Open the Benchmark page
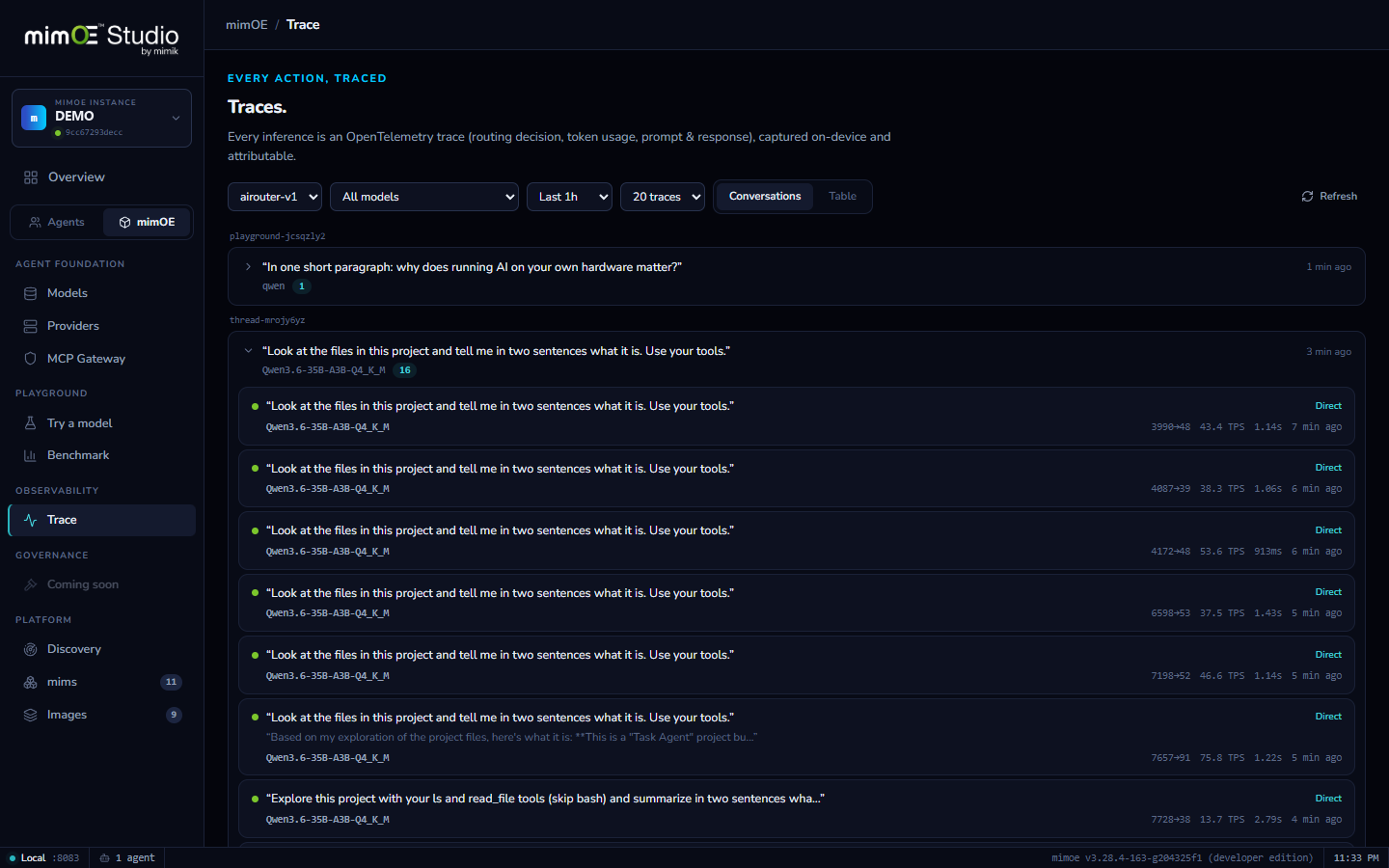This screenshot has height=868, width=1389. point(101,455)
